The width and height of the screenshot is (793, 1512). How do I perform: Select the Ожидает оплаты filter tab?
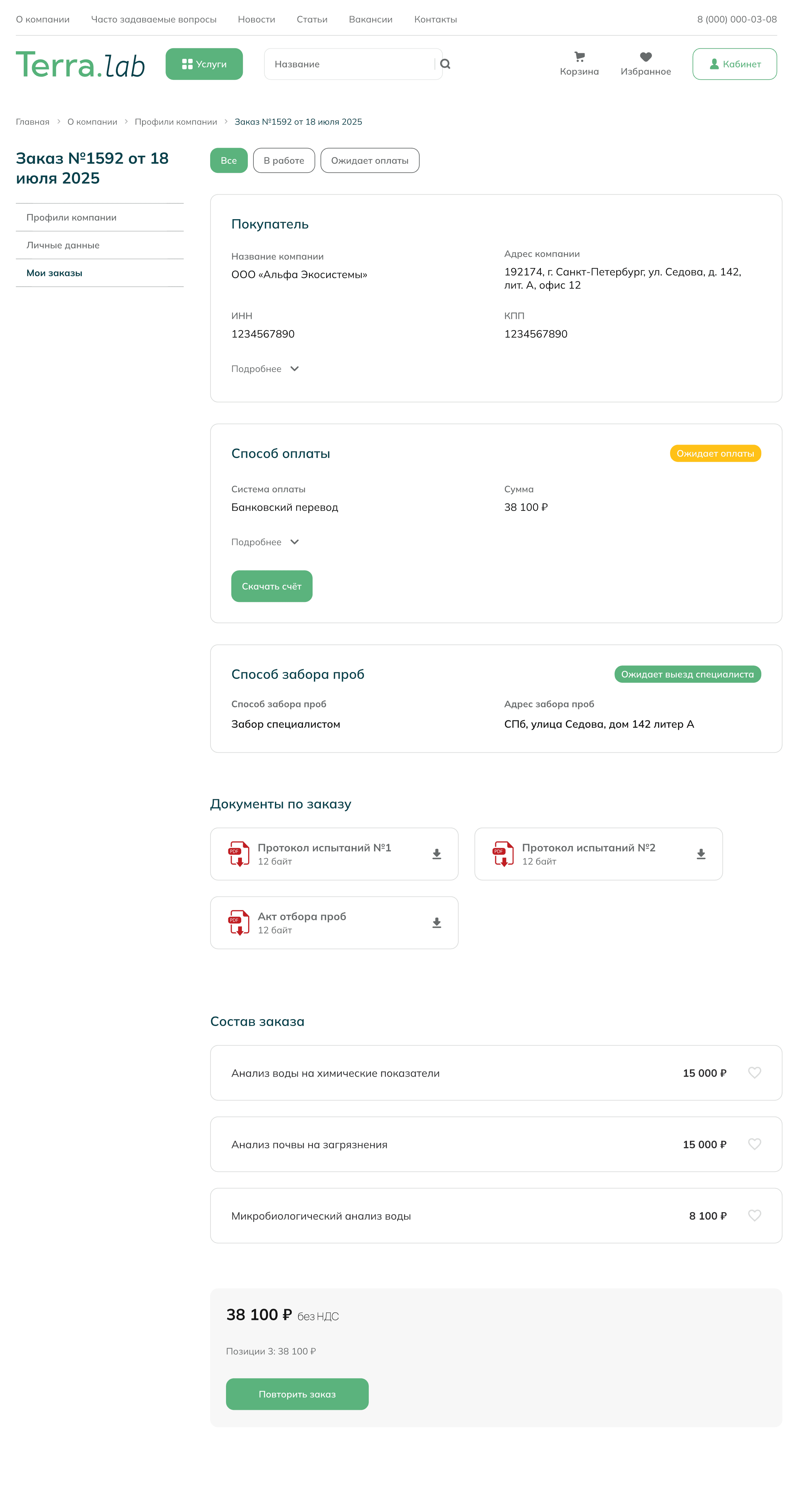pyautogui.click(x=369, y=160)
